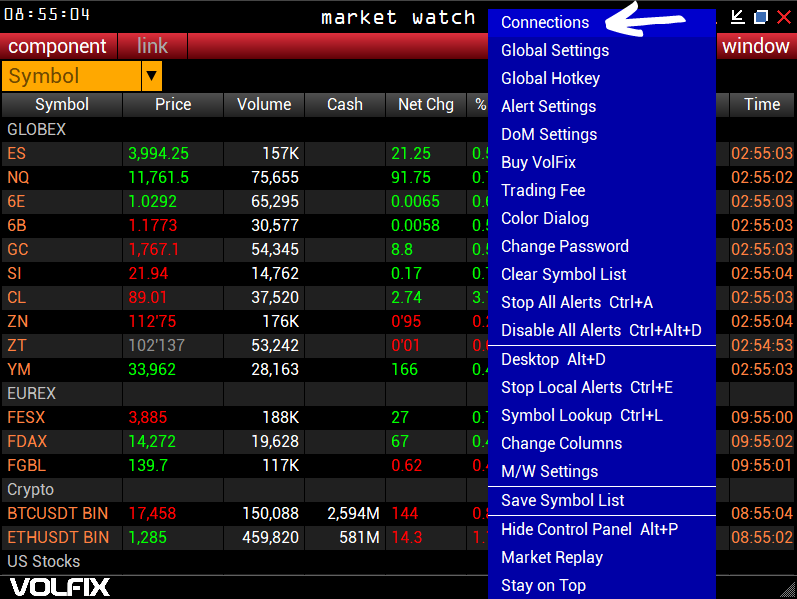The height and width of the screenshot is (599, 797).
Task: Open the window menu
Action: coord(756,46)
